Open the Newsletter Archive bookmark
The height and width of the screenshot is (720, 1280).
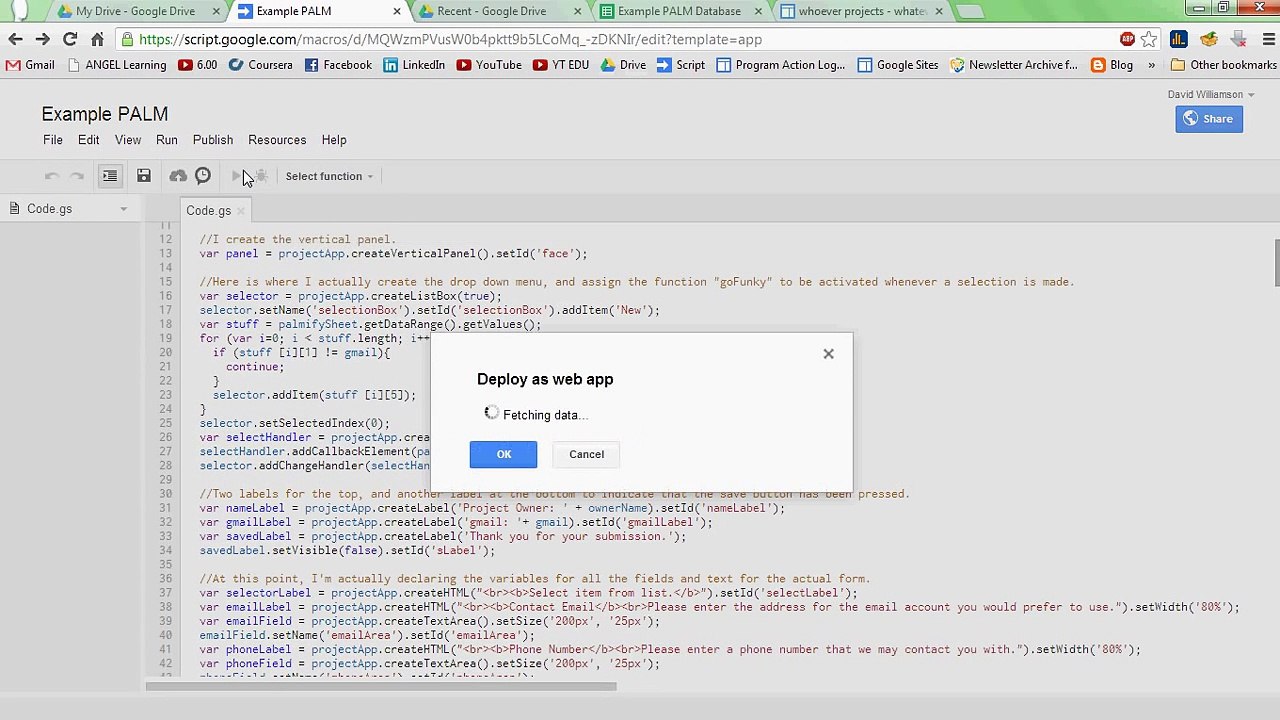pyautogui.click(x=1014, y=65)
